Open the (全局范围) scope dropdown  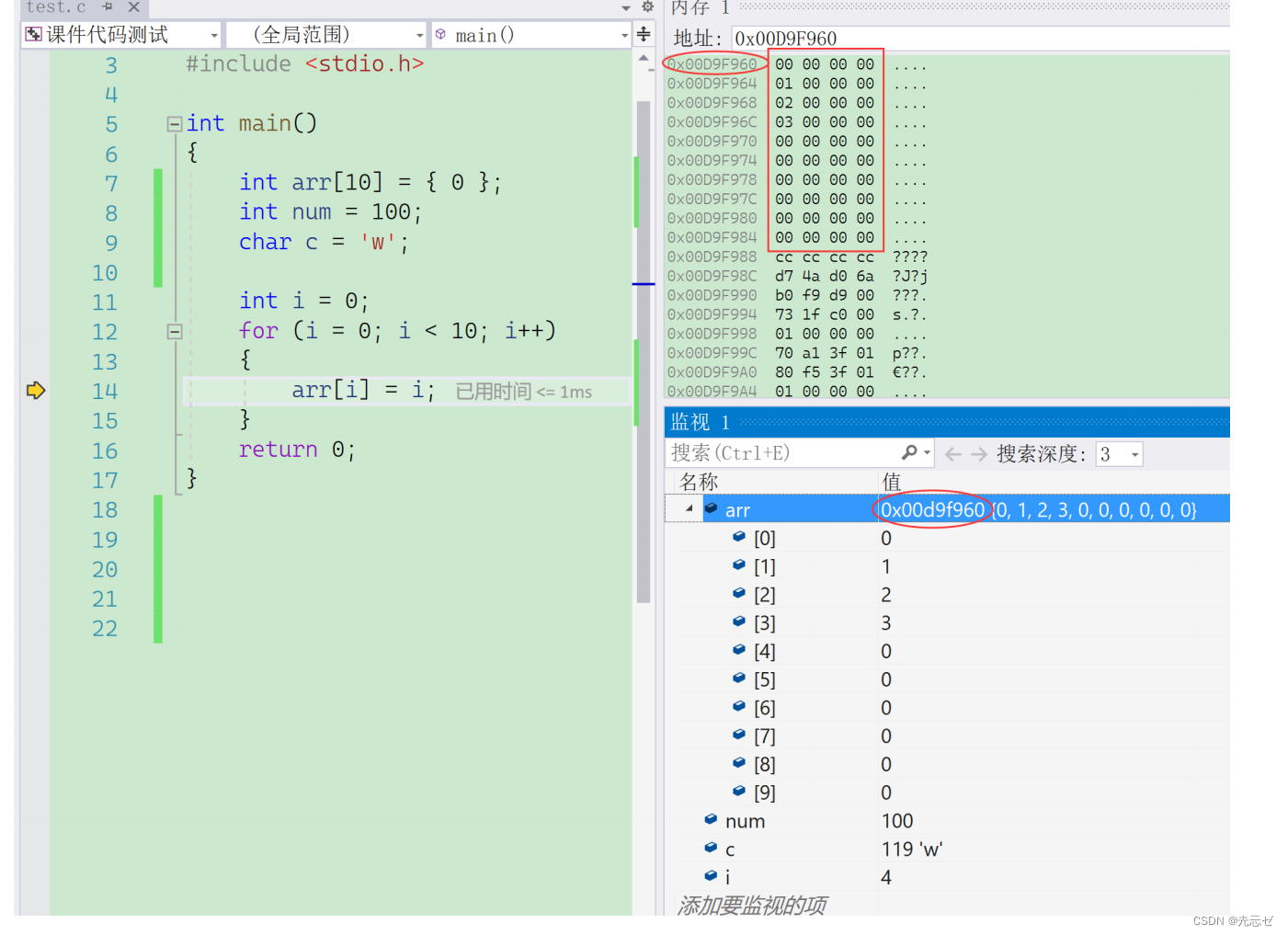[x=326, y=35]
